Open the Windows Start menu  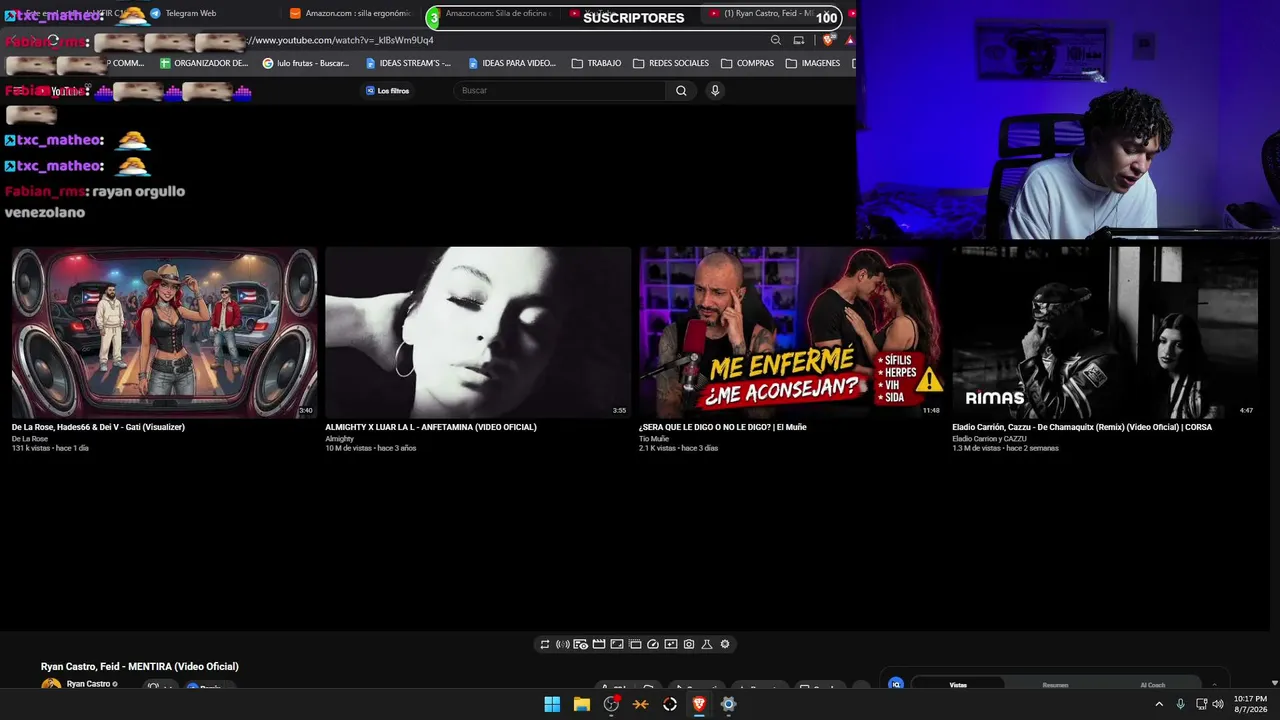pos(552,704)
